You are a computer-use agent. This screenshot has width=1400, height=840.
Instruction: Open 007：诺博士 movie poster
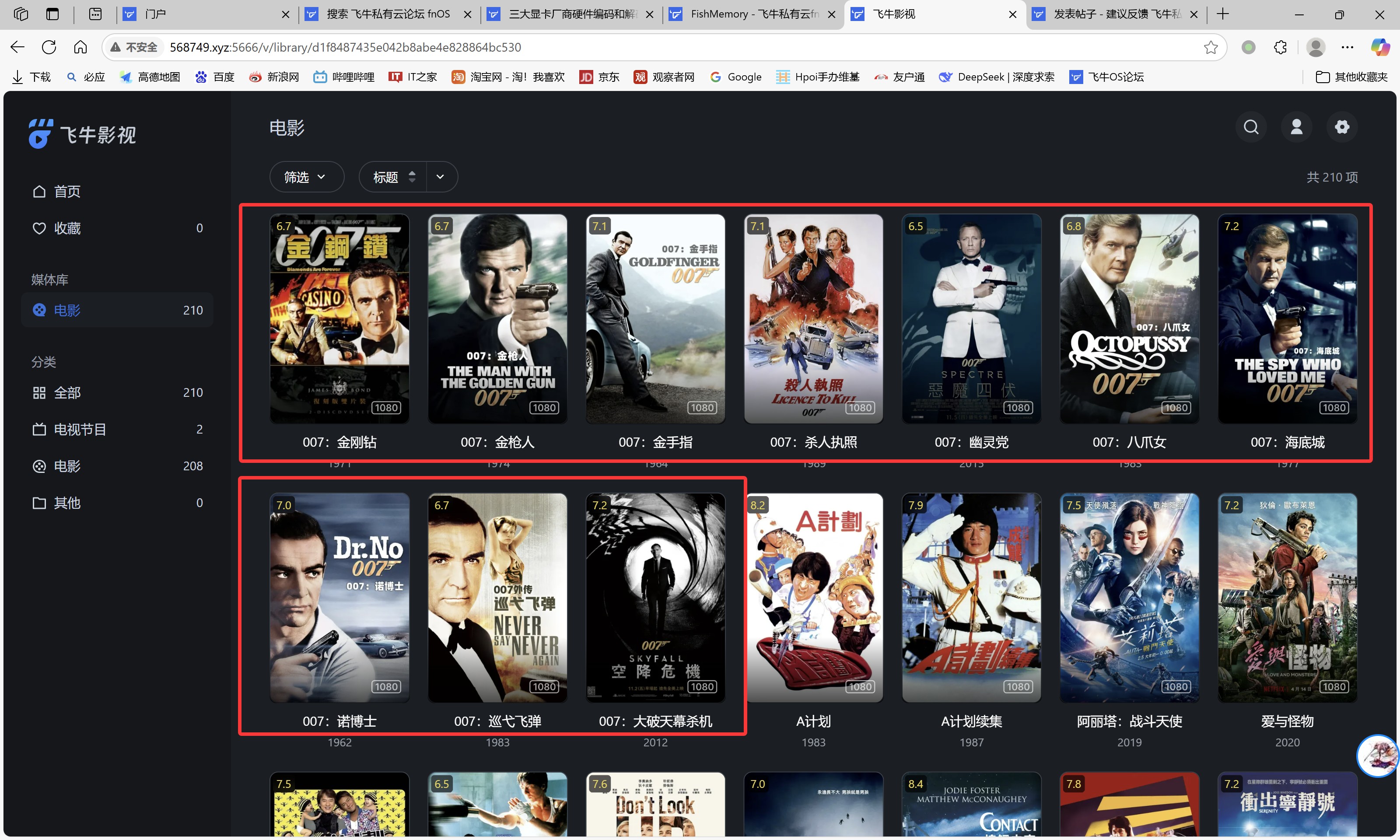point(339,598)
